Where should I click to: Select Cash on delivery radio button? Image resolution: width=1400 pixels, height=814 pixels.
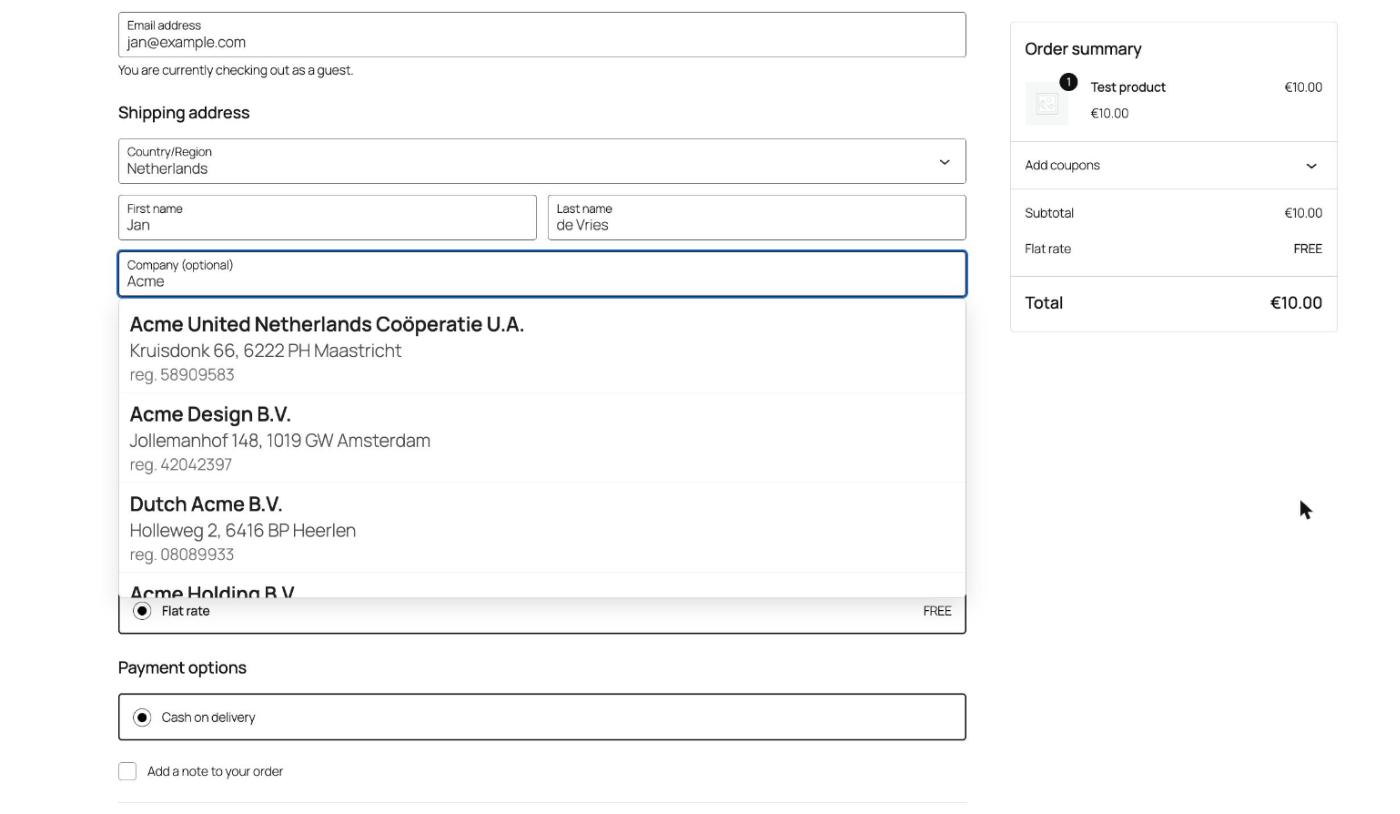tap(142, 717)
